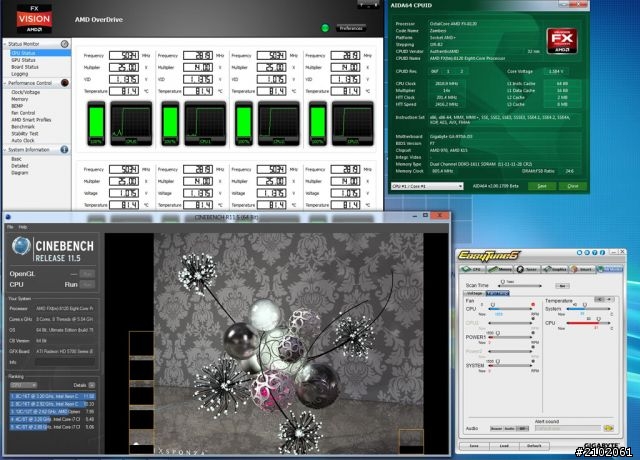Select Logging in OverDrive sidebar

[20, 74]
